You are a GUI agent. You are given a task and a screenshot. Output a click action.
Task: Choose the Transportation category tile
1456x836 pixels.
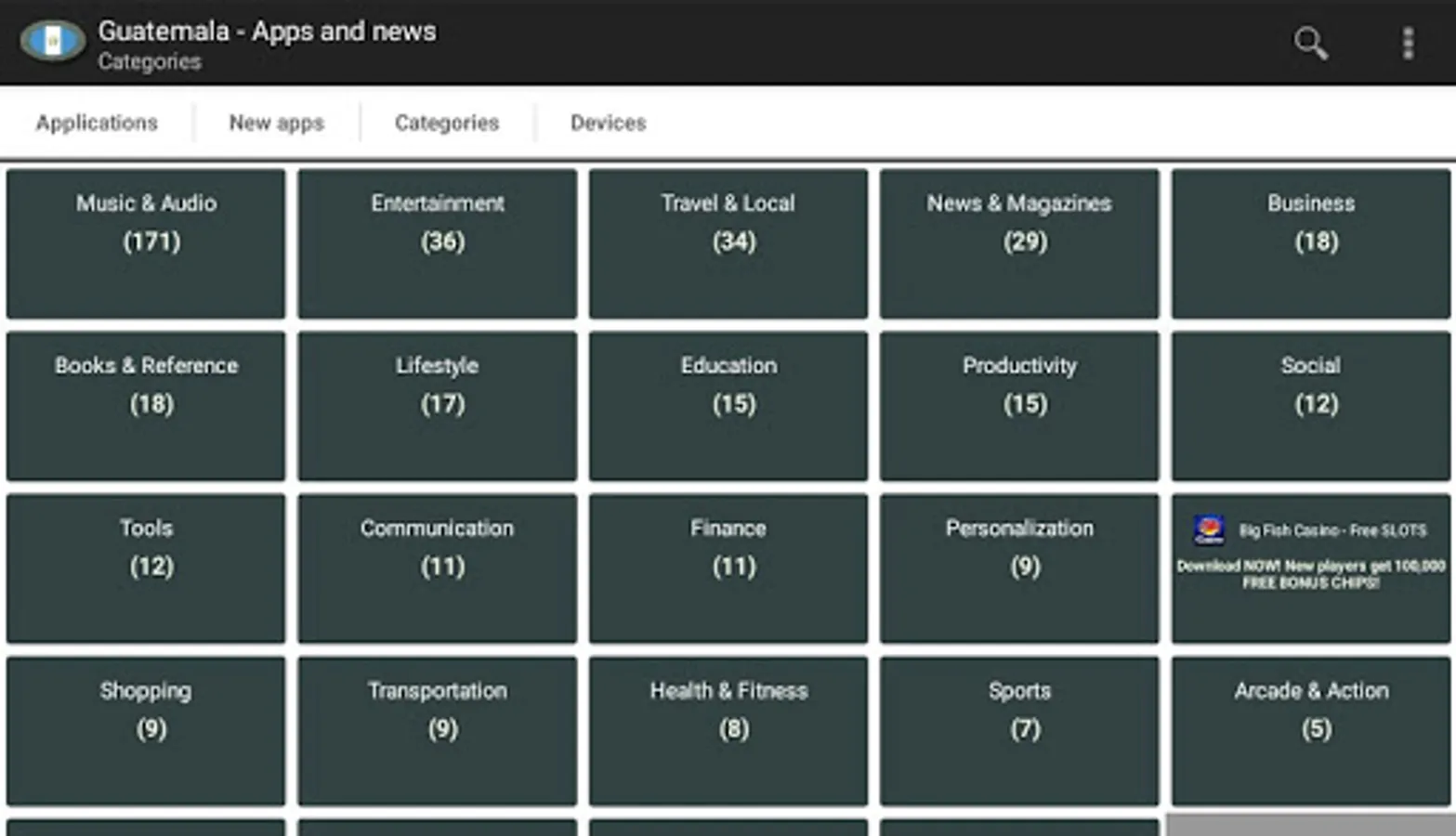[438, 731]
